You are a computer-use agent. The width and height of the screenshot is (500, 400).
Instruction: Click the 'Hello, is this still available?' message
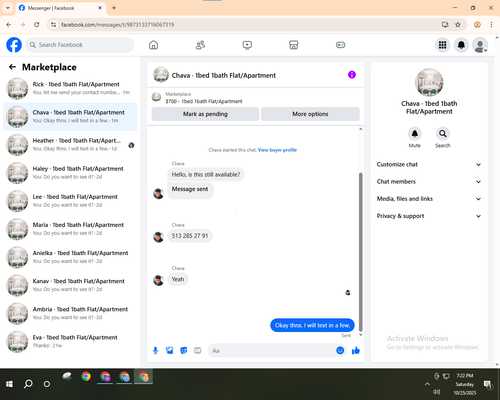click(206, 174)
